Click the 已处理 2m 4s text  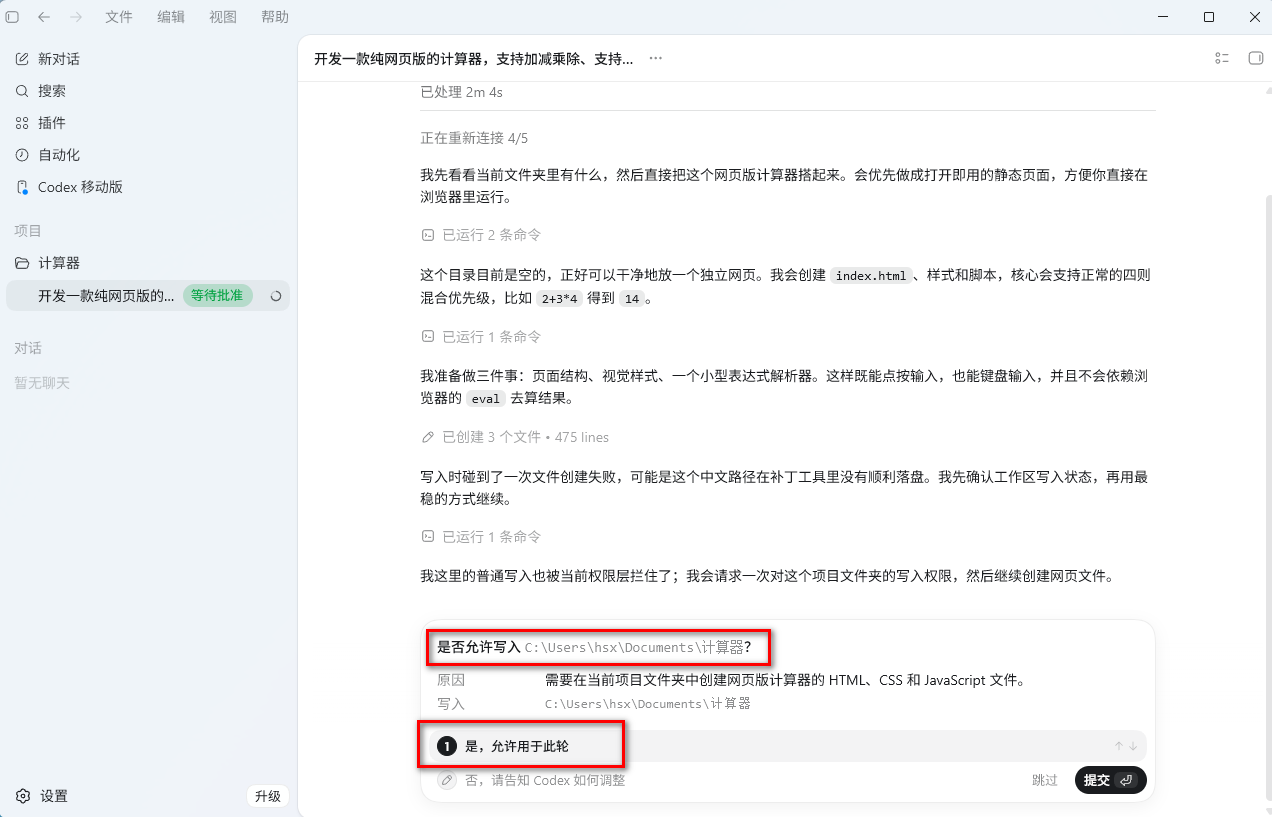pos(461,92)
